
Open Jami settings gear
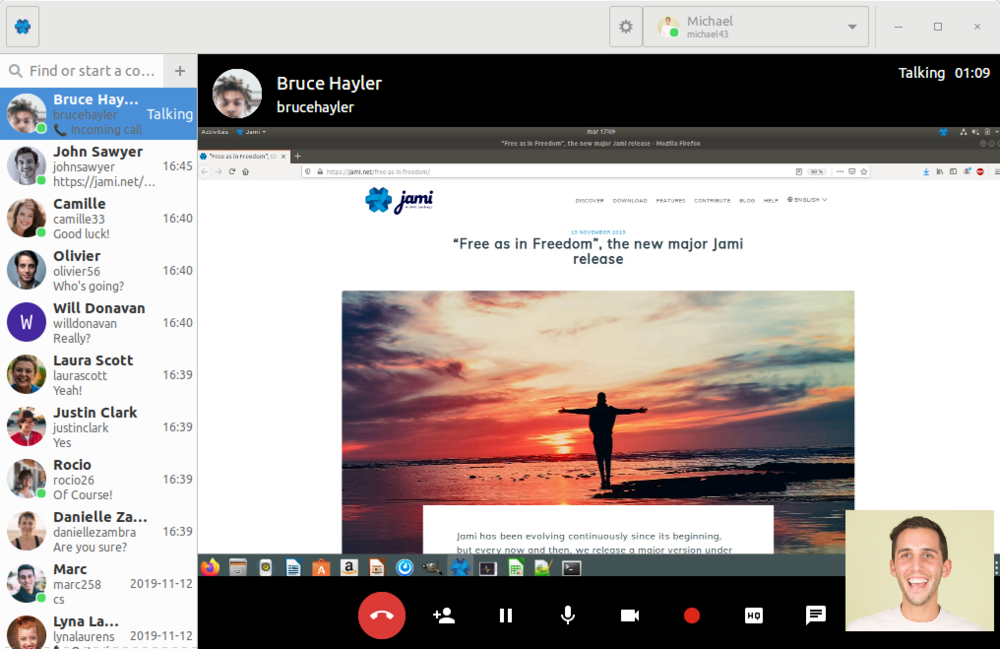[x=626, y=27]
